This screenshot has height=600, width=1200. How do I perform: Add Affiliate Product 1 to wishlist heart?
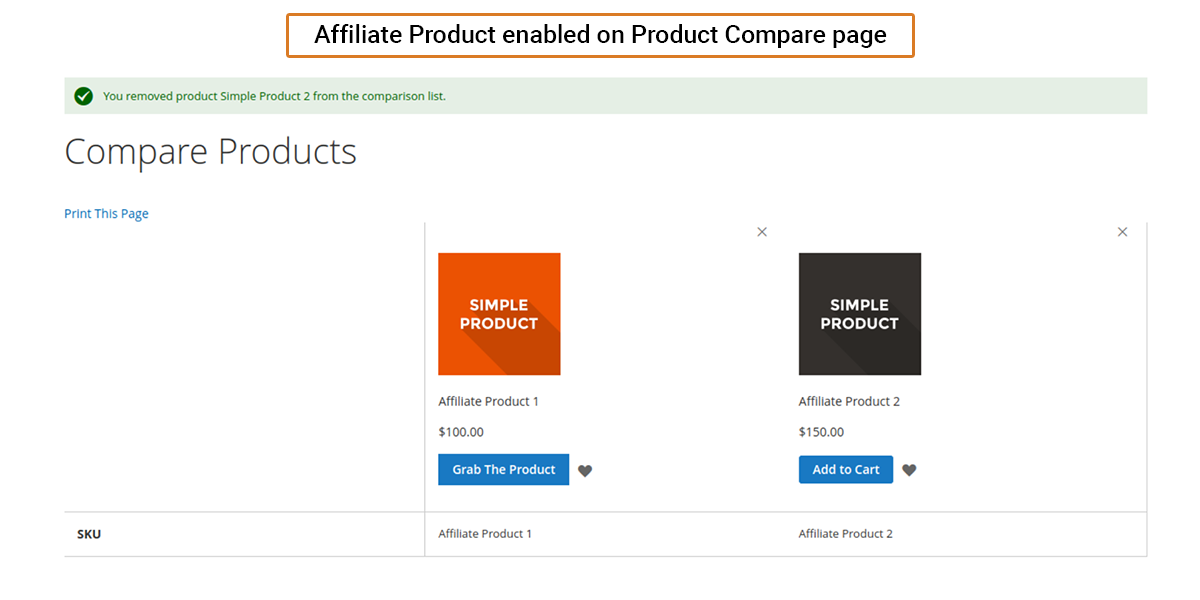(x=585, y=471)
